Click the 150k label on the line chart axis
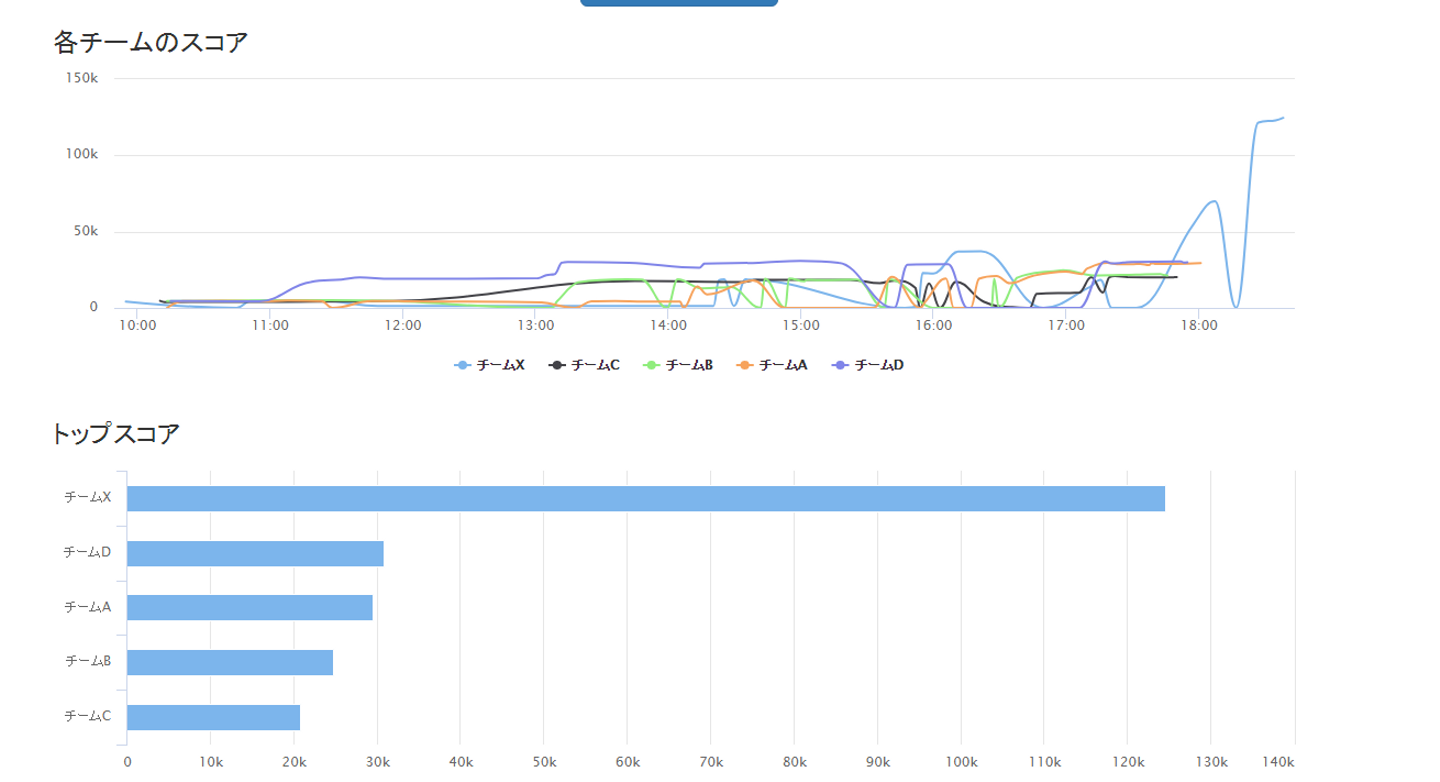 click(81, 78)
